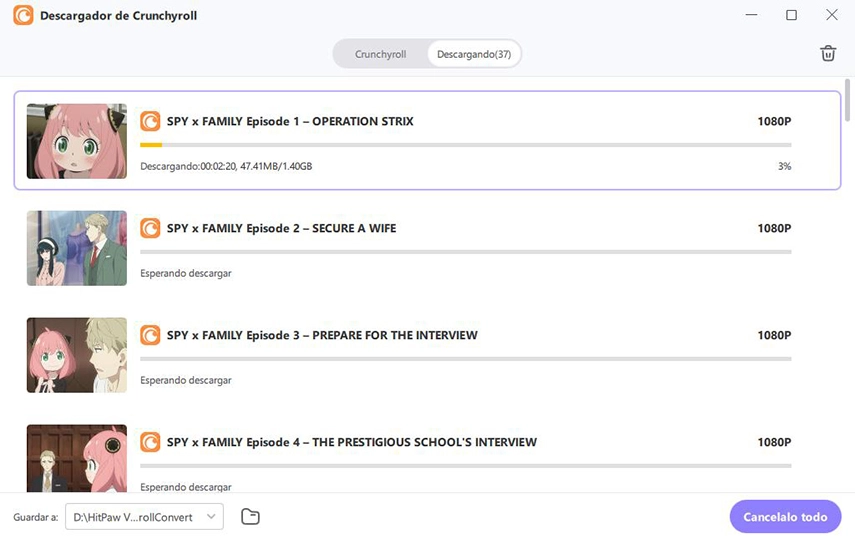Viewport: 855px width, 539px height.
Task: Click the Crunchyroll icon beside Episode 1 title
Action: (x=150, y=121)
